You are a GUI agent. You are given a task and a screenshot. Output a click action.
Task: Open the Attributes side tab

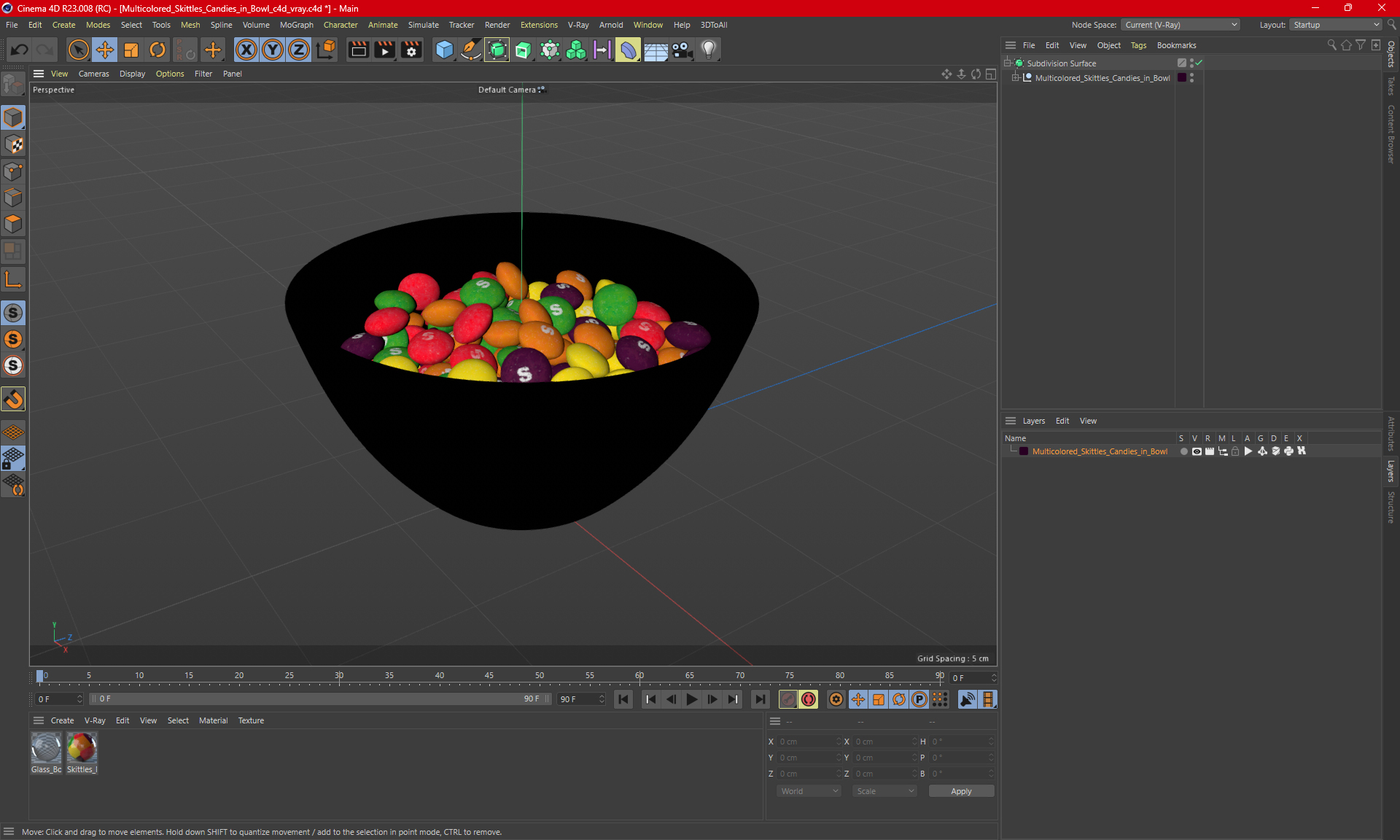1391,434
